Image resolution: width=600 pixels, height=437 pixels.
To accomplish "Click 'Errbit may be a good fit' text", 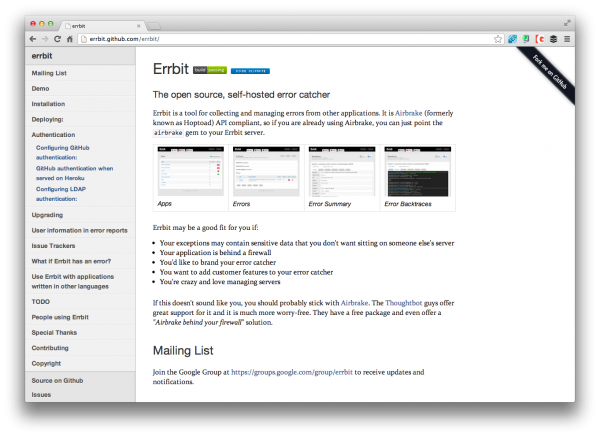I will click(x=205, y=227).
